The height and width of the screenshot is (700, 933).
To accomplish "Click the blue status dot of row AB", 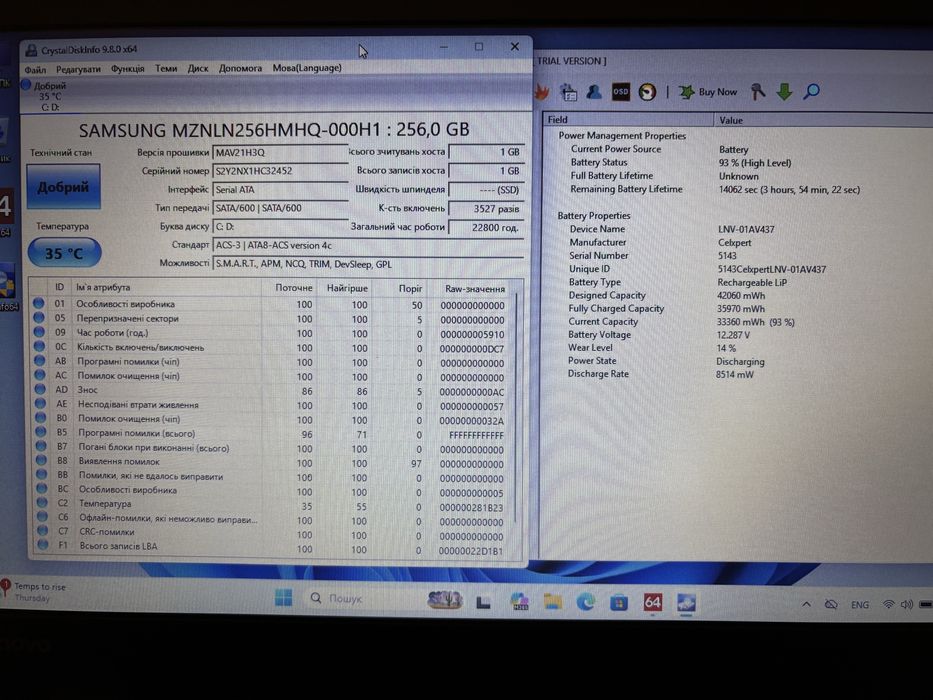I will tap(40, 361).
